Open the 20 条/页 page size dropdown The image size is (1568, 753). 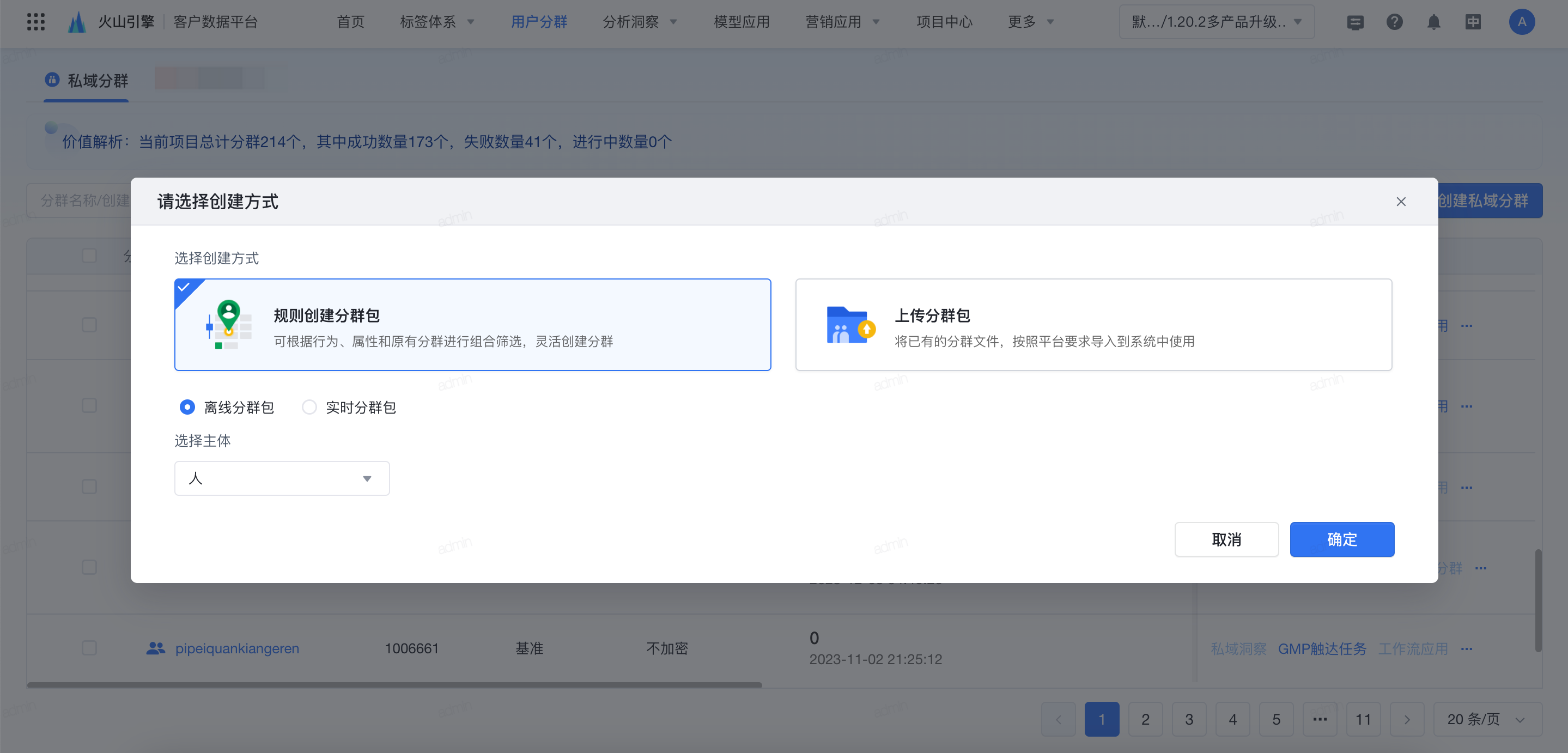pos(1487,720)
